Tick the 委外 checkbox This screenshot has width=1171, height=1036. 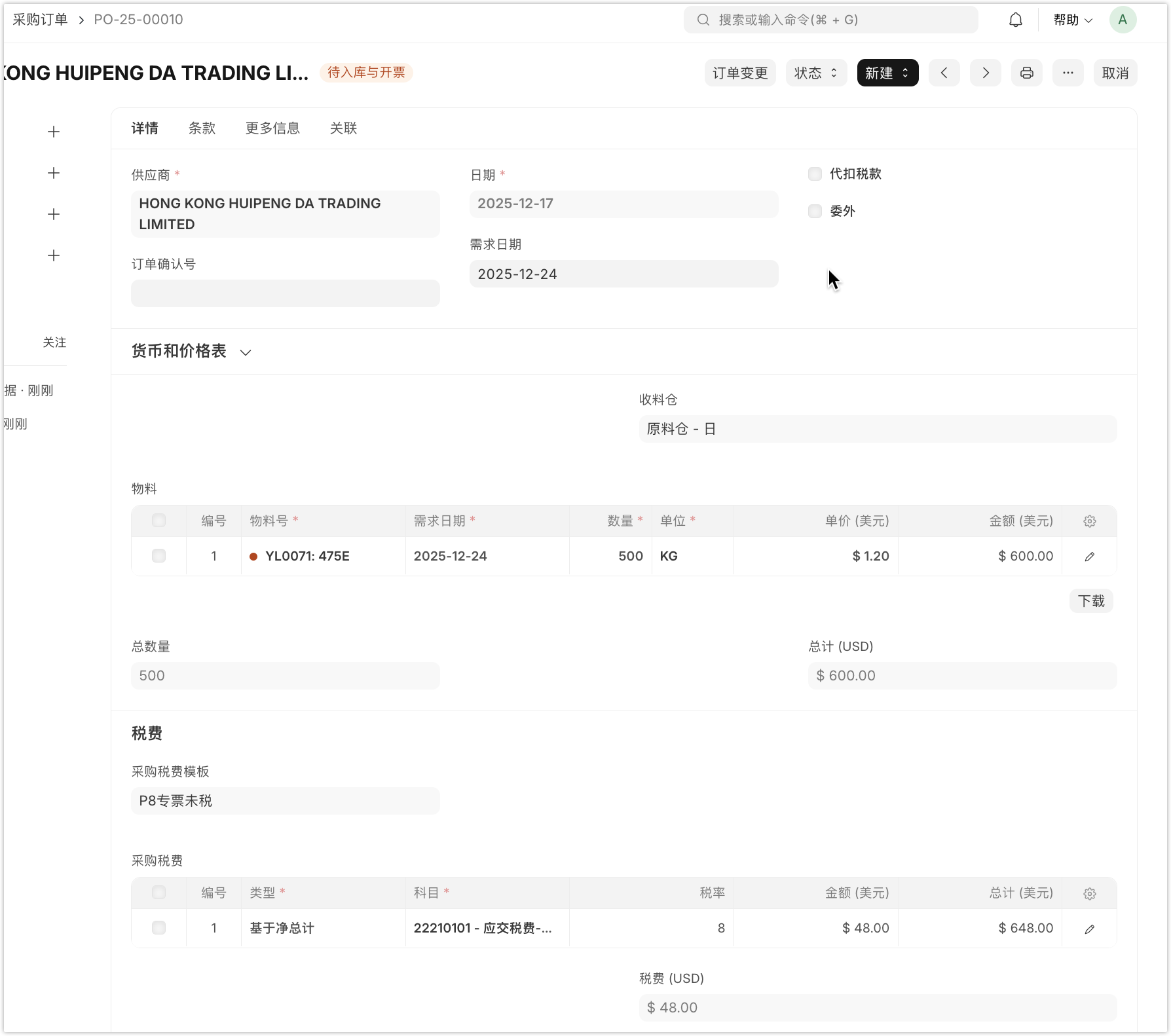pyautogui.click(x=815, y=212)
